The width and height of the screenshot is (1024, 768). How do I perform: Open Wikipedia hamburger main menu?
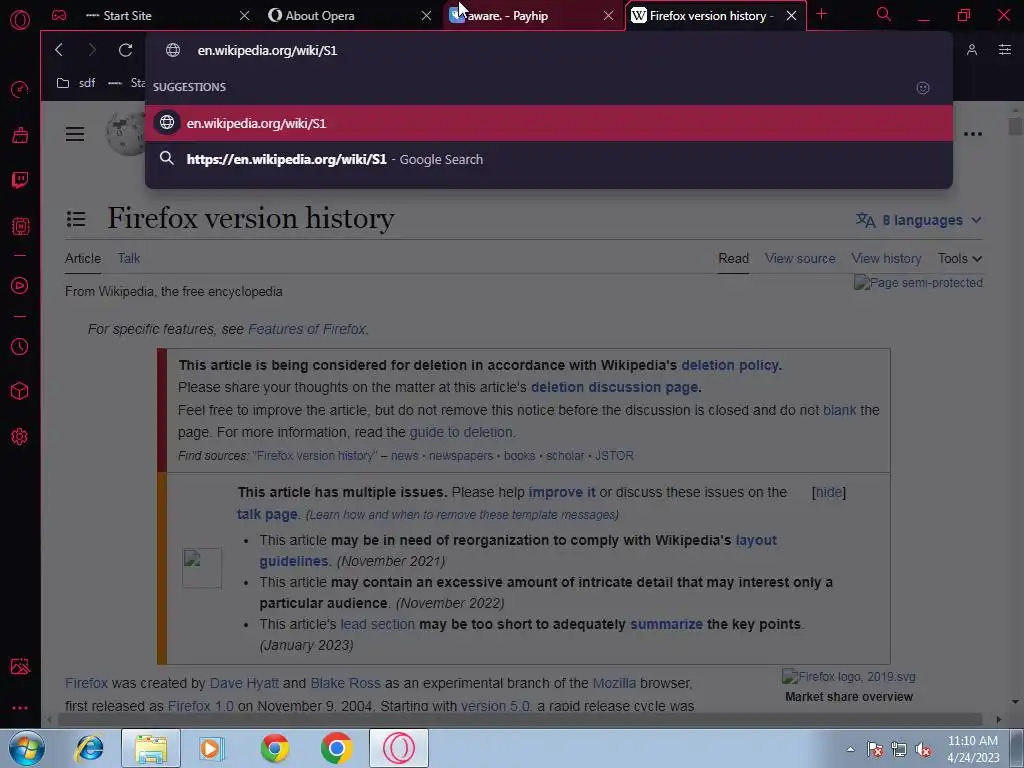coord(75,134)
